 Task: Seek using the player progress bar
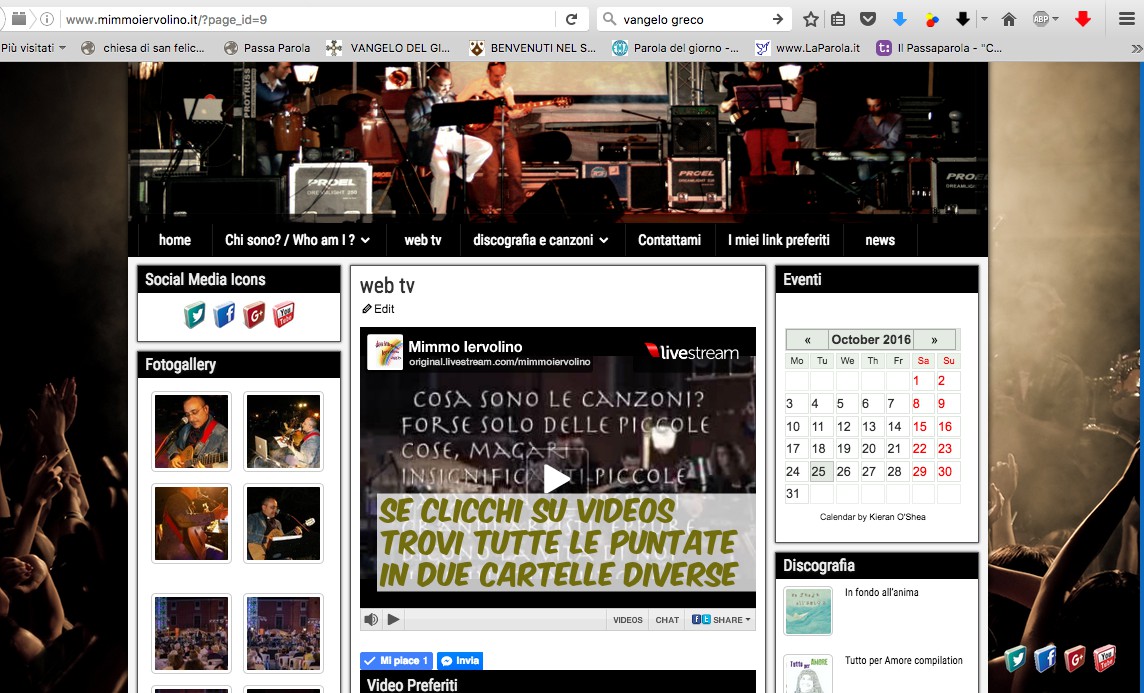pyautogui.click(x=505, y=619)
